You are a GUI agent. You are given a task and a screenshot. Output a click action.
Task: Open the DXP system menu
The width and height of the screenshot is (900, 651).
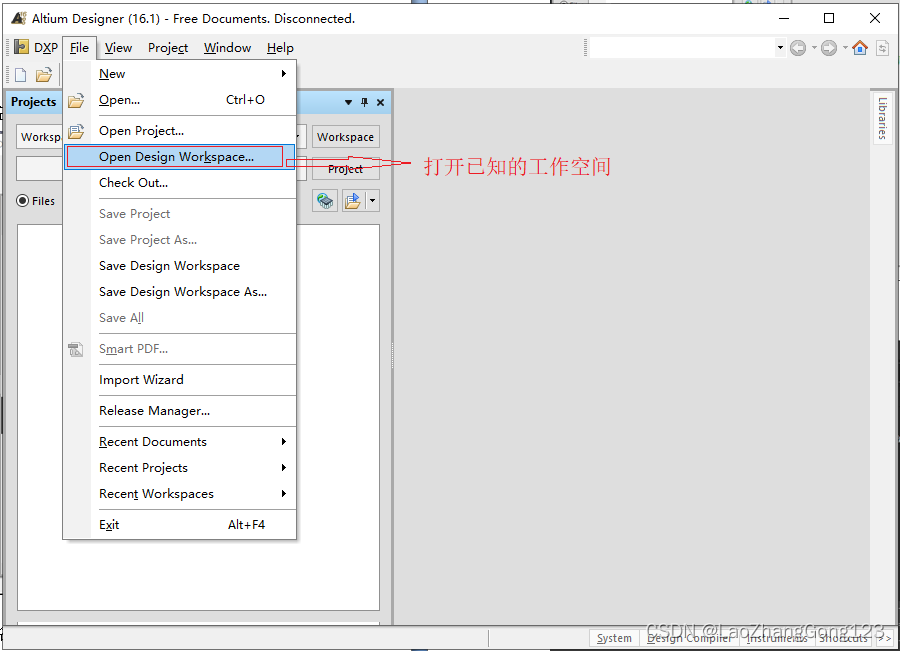point(36,48)
